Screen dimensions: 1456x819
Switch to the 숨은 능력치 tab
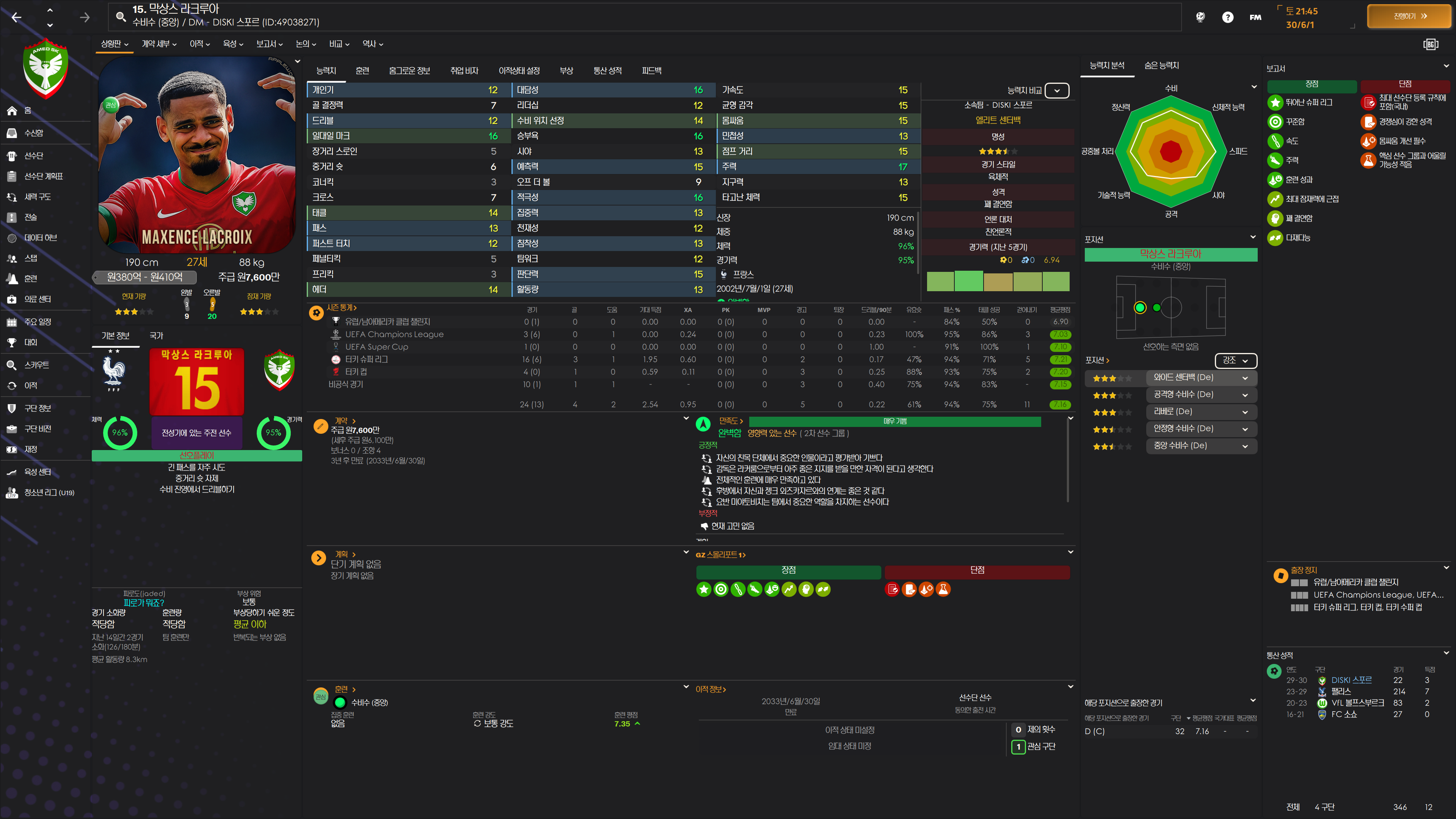coord(1161,66)
